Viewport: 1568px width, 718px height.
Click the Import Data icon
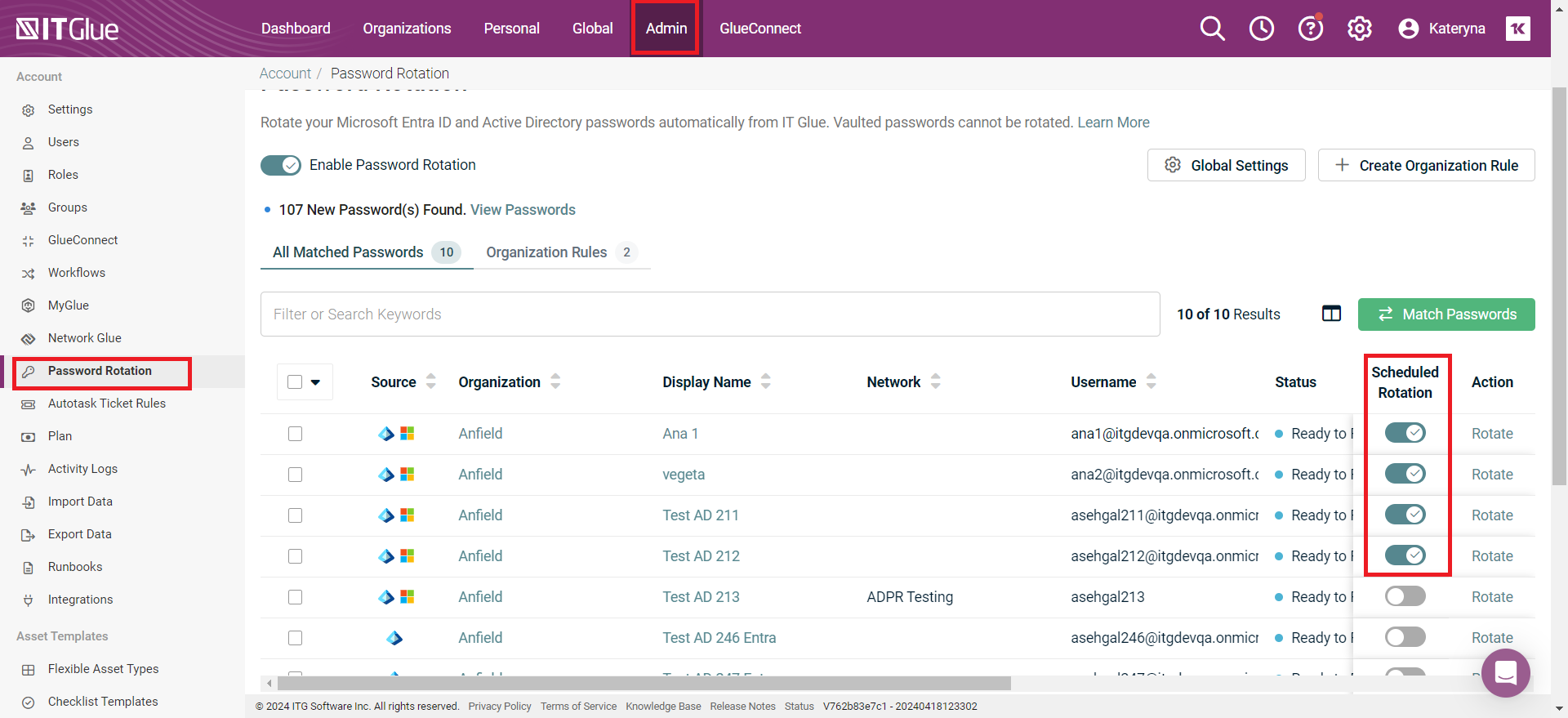pos(29,502)
